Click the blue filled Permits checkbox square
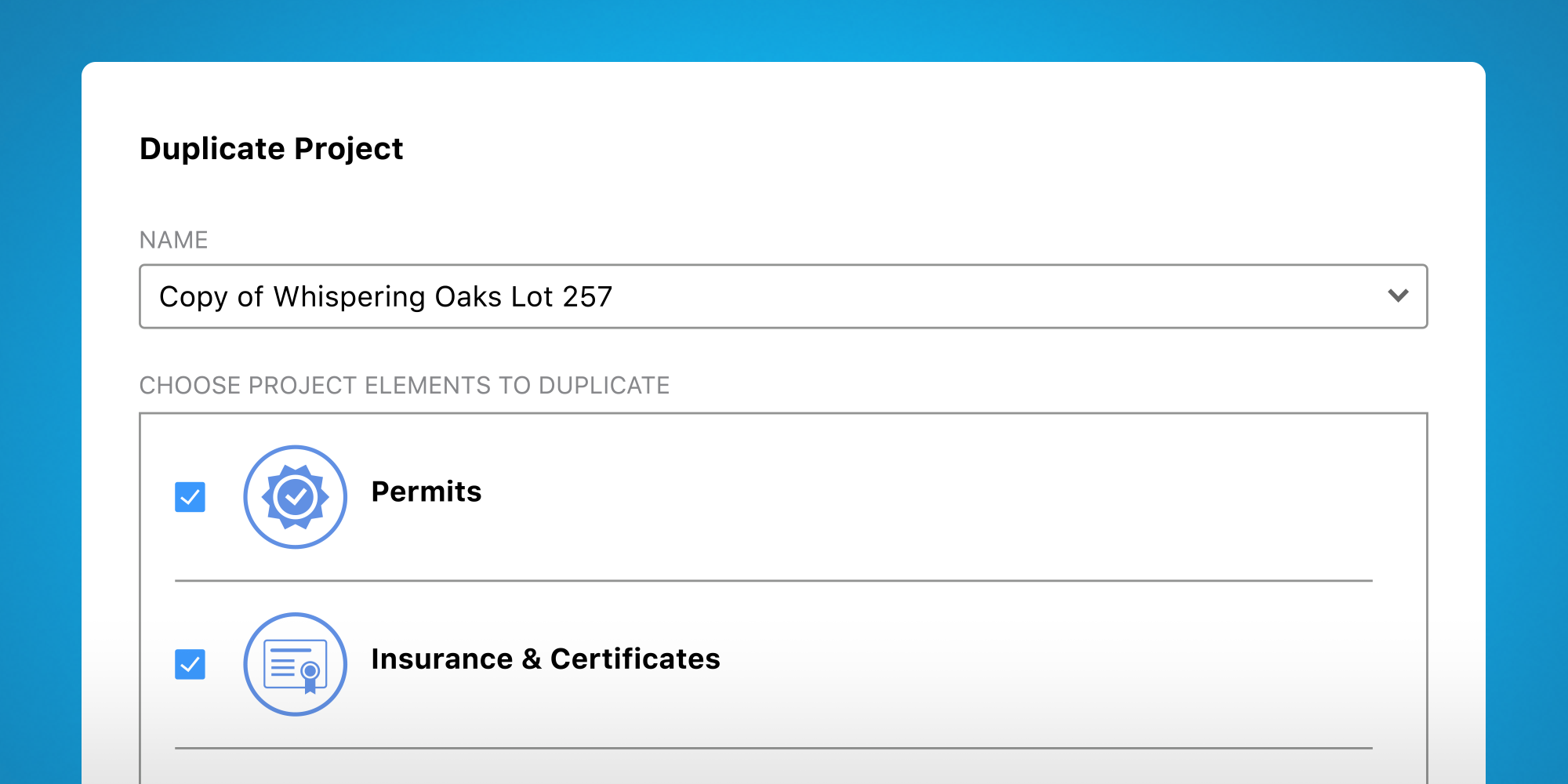Screen dimensions: 1568x784 coord(189,495)
